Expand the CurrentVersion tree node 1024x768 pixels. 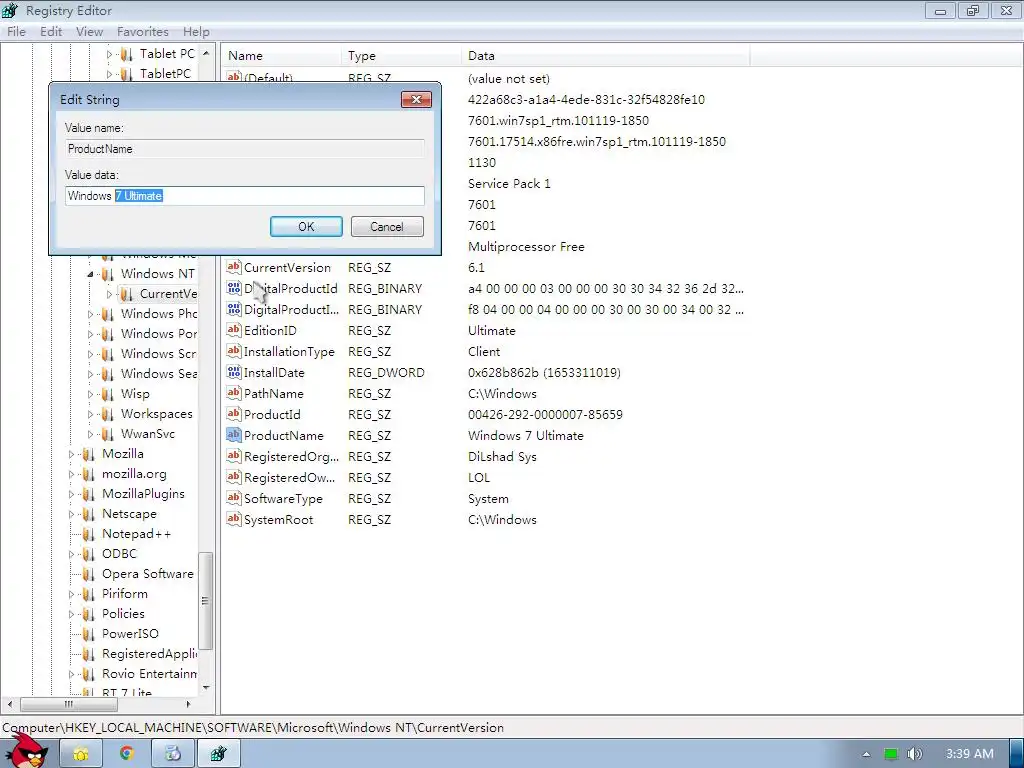[109, 294]
